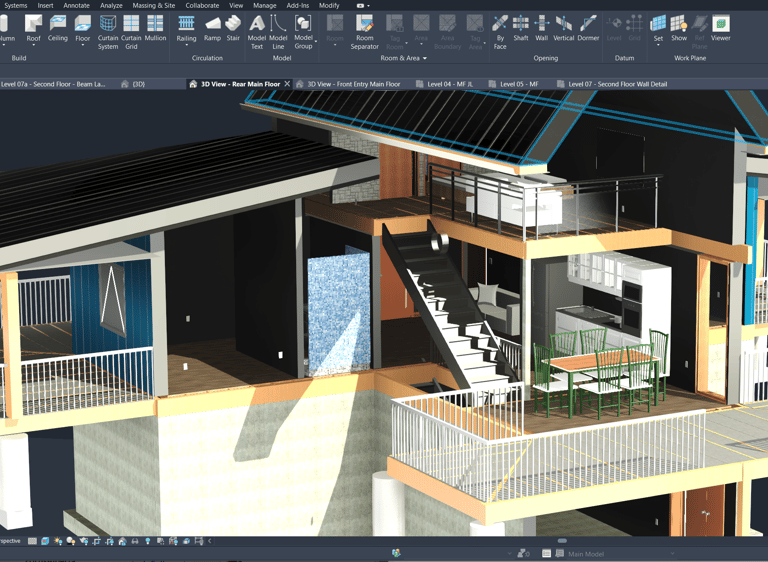Toggle Temporary Hide/Isolate glasses icon

click(x=135, y=541)
